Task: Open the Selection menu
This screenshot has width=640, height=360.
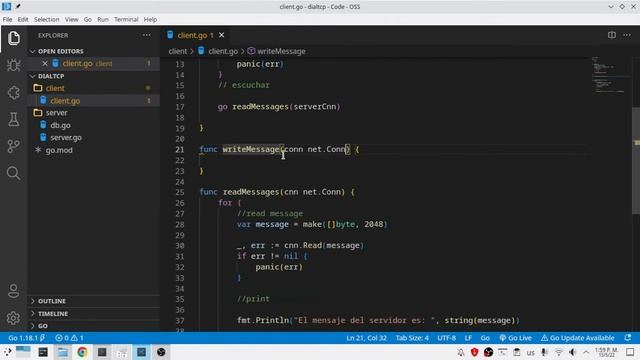Action: point(47,19)
